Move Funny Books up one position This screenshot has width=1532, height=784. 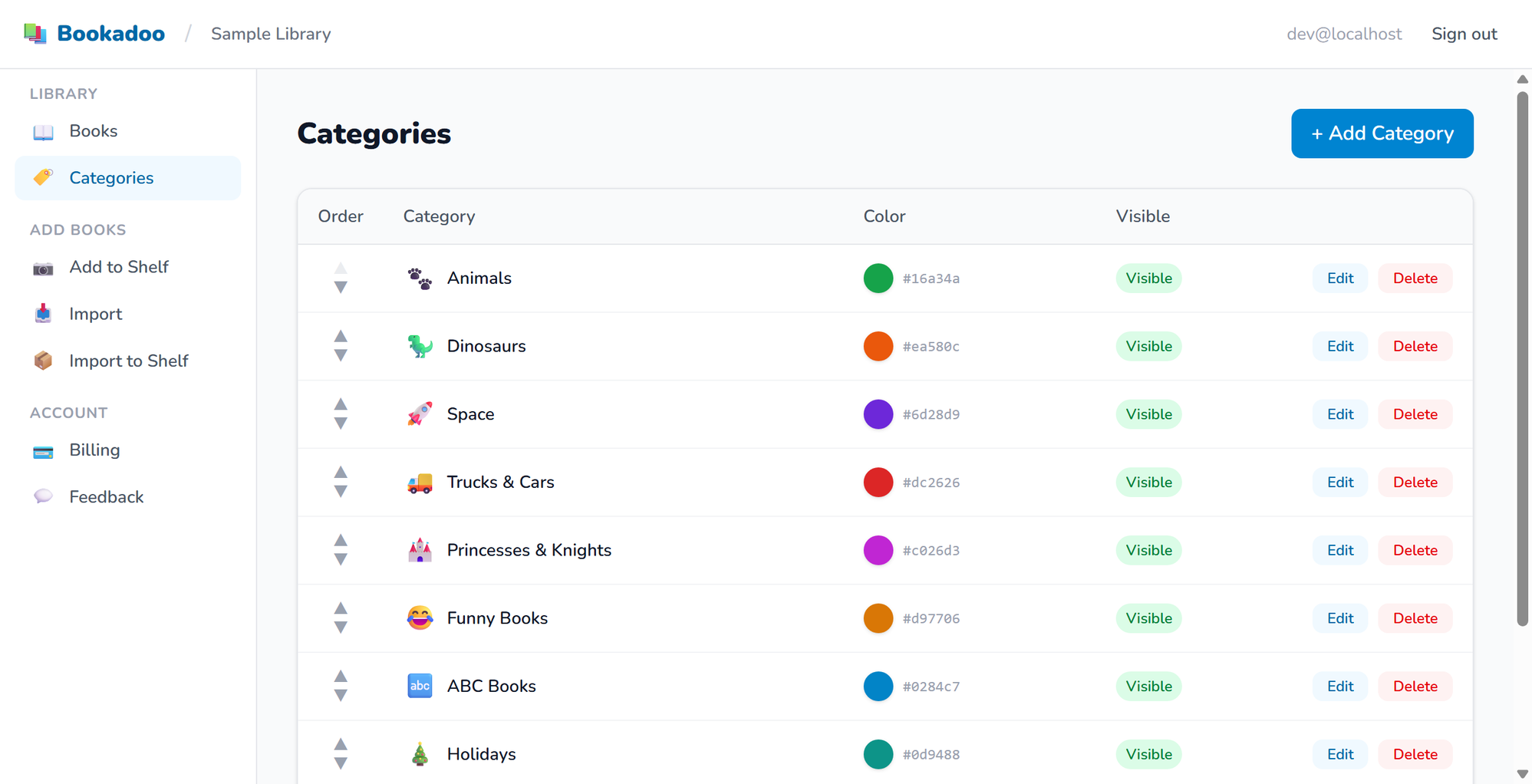pyautogui.click(x=341, y=608)
